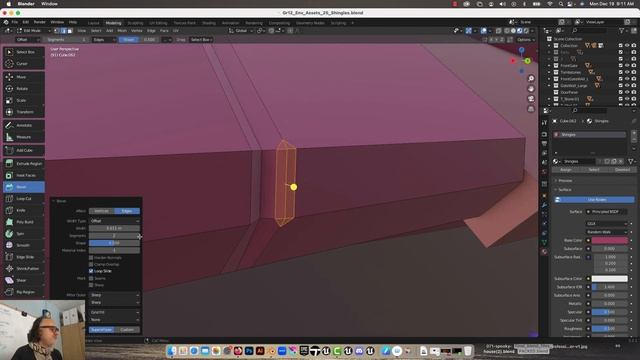The image size is (640, 360).
Task: Switch to the UV Editing workspace tab
Action: point(158,23)
